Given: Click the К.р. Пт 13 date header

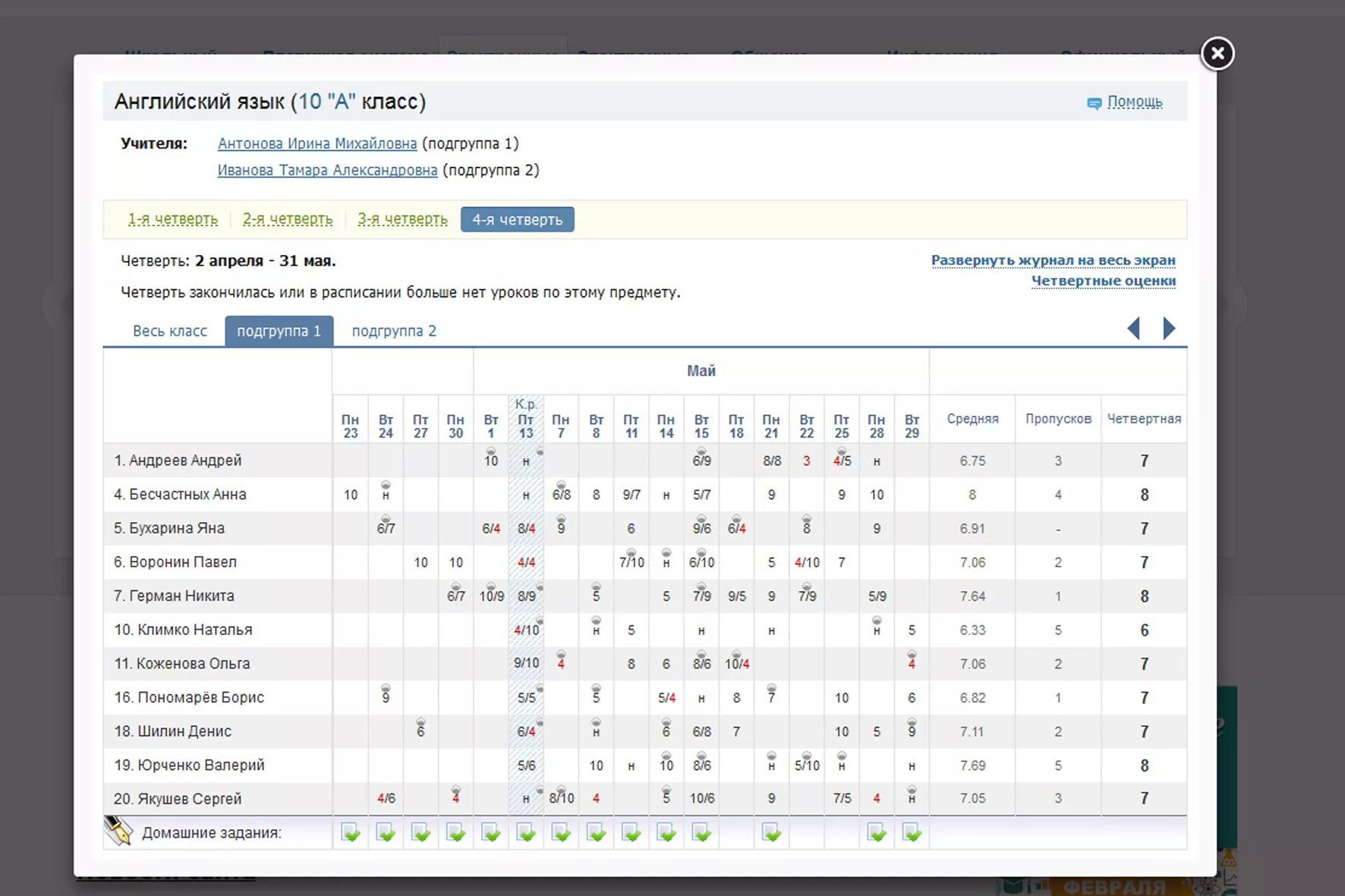Looking at the screenshot, I should pos(526,419).
